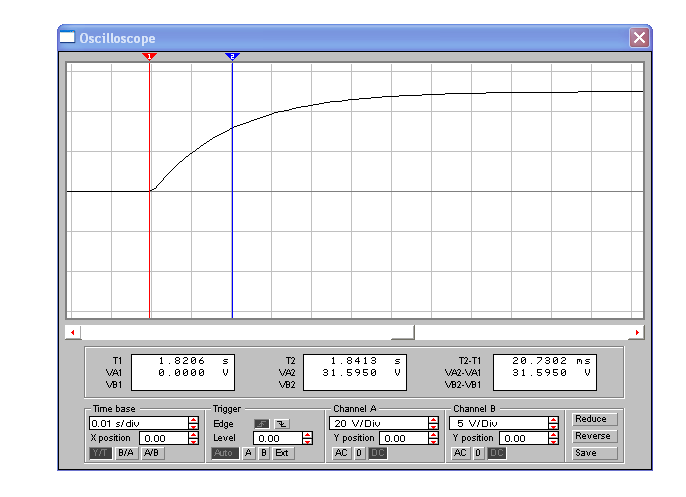
Task: Increase the Channel A Y position
Action: [x=434, y=435]
